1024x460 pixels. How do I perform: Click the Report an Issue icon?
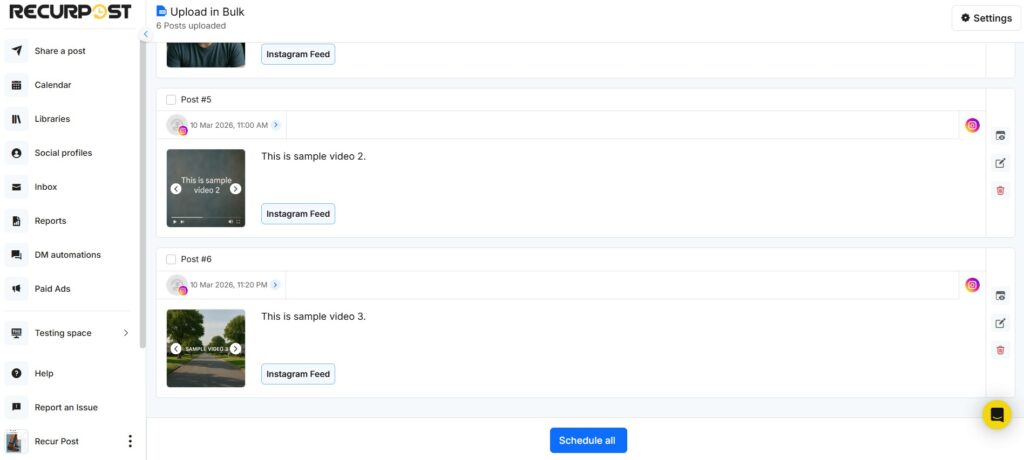(x=16, y=408)
